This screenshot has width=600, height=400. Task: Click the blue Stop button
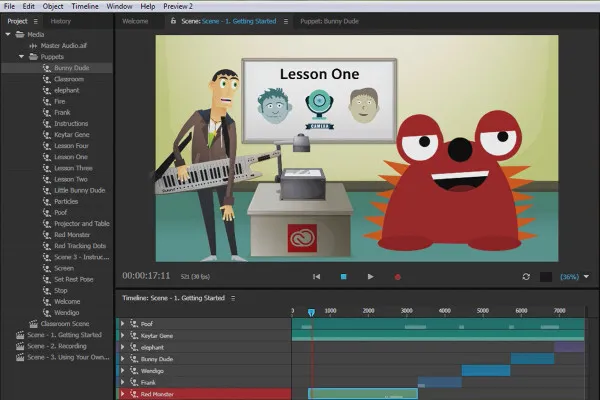pos(343,276)
